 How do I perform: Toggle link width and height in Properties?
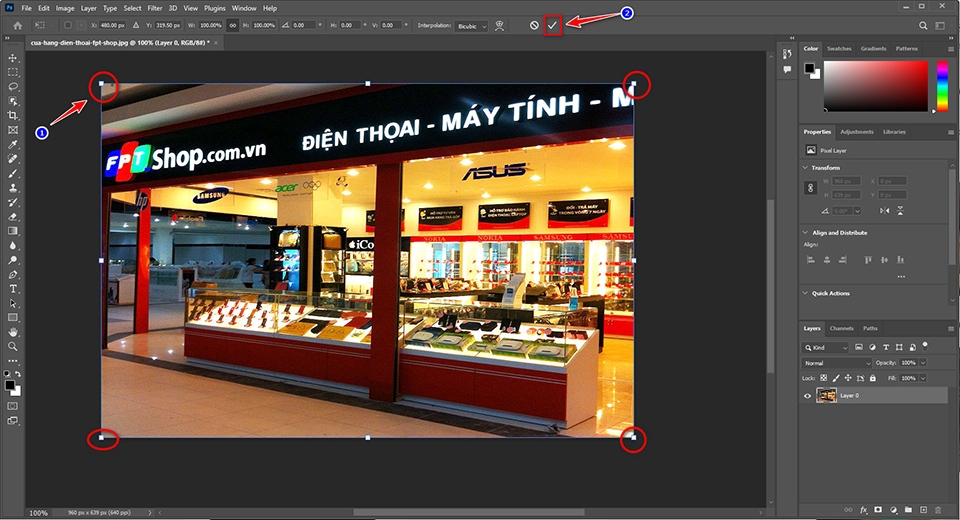[811, 188]
